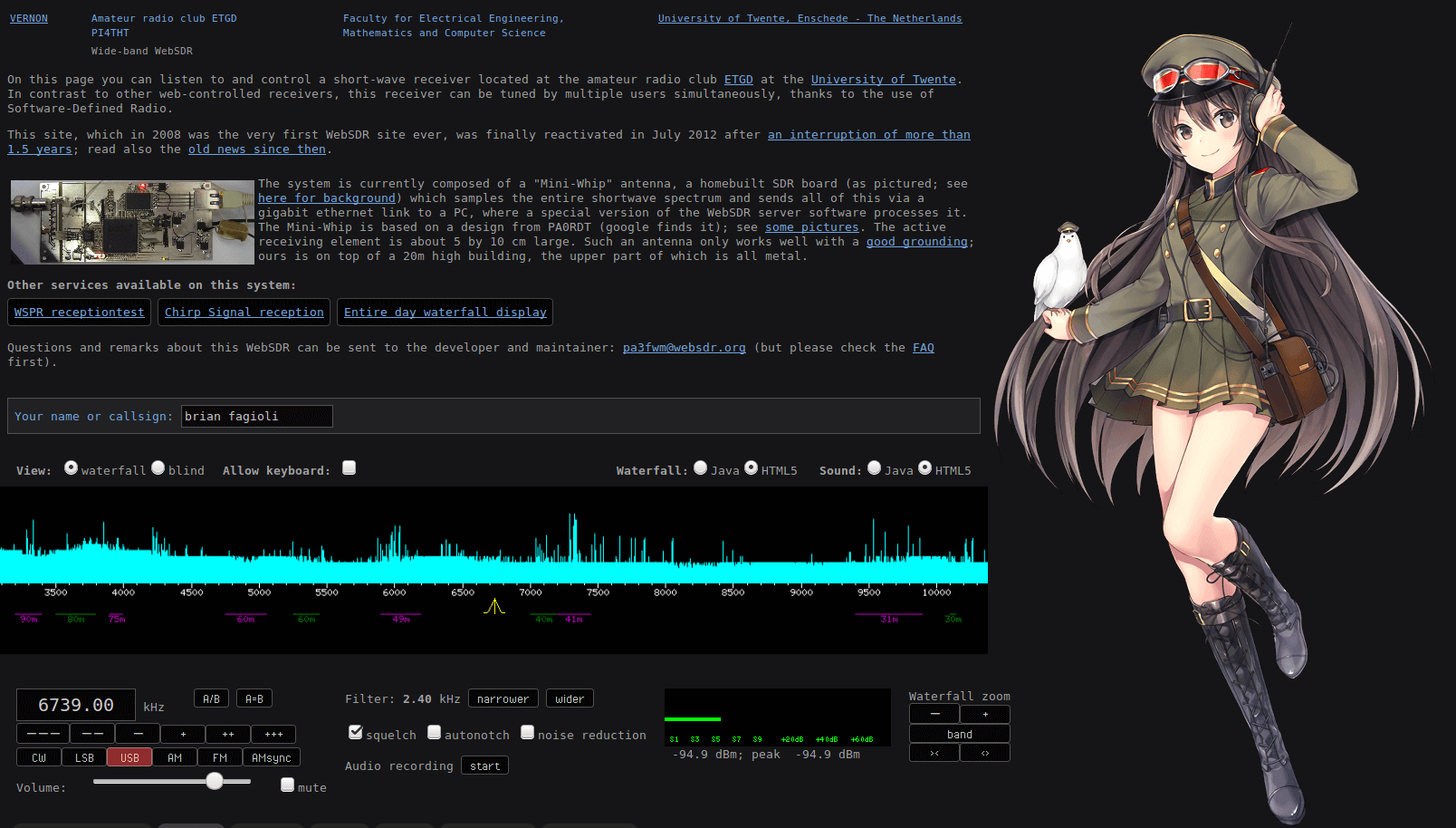Image resolution: width=1456 pixels, height=828 pixels.
Task: Click the 41m band label on the scale
Action: coord(574,619)
